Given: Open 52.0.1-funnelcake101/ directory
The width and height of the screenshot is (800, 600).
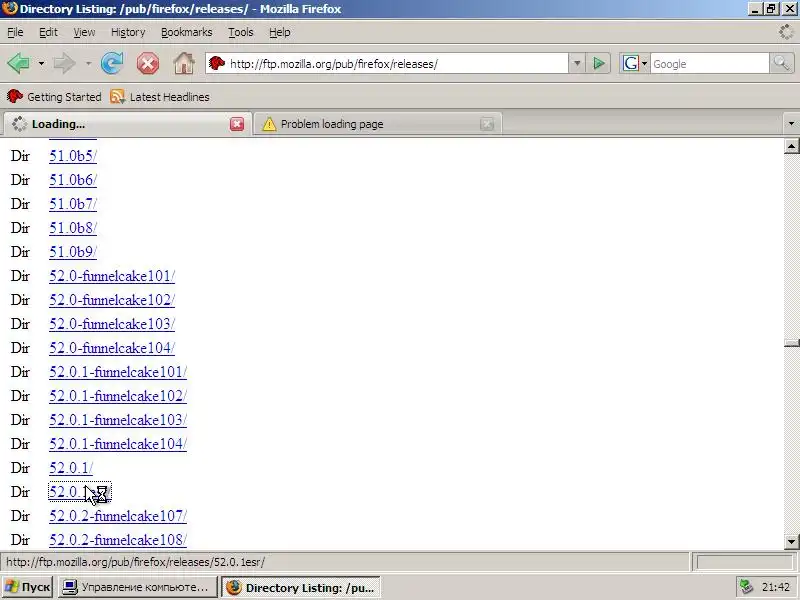Looking at the screenshot, I should click(118, 372).
